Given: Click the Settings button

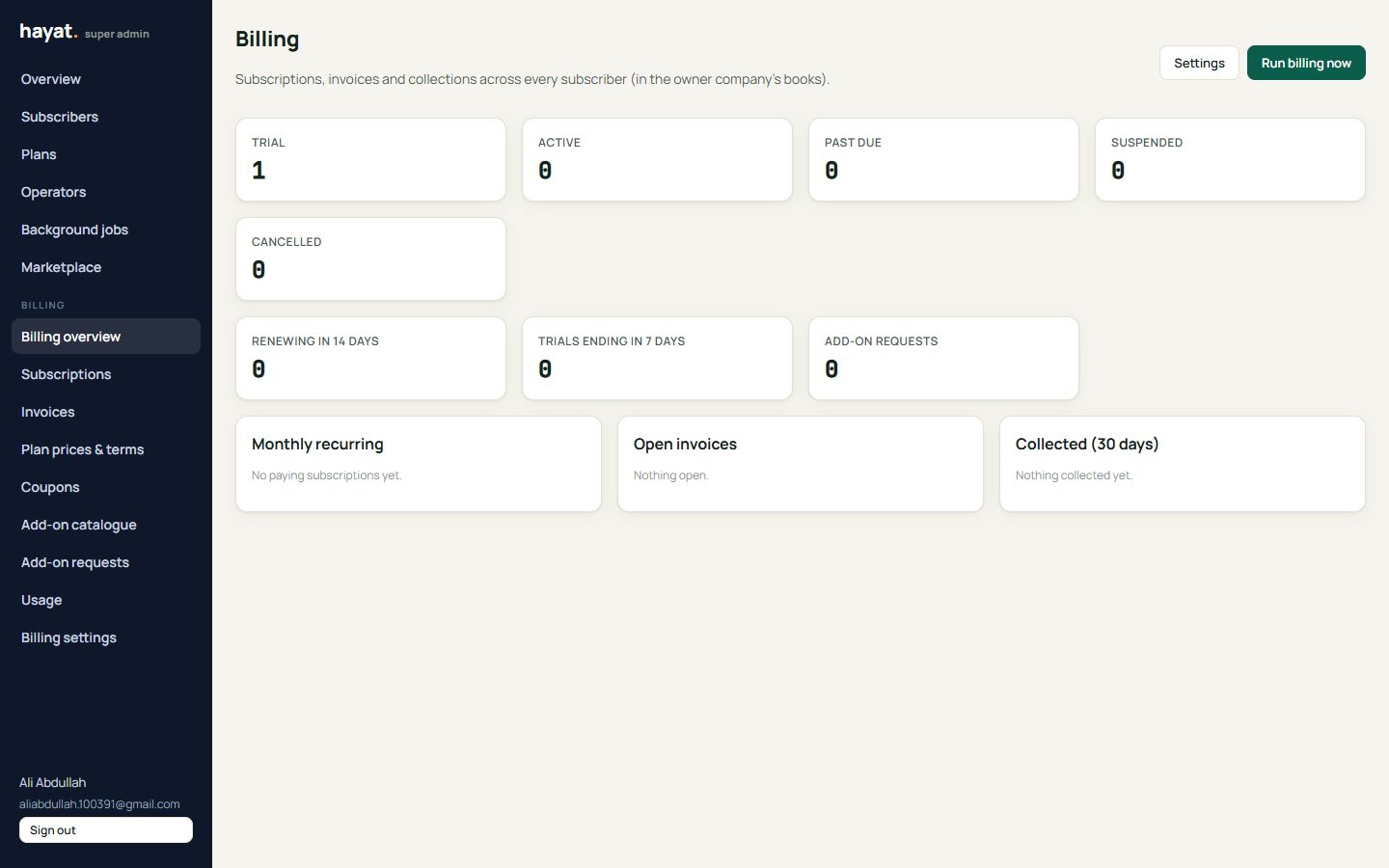Looking at the screenshot, I should [1199, 63].
